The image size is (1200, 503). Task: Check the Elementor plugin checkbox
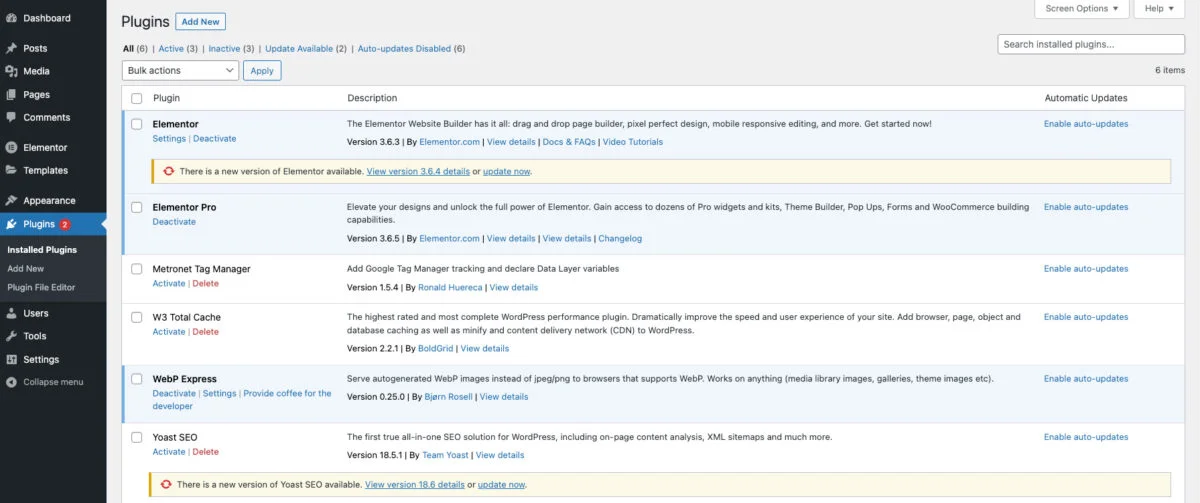[x=137, y=124]
